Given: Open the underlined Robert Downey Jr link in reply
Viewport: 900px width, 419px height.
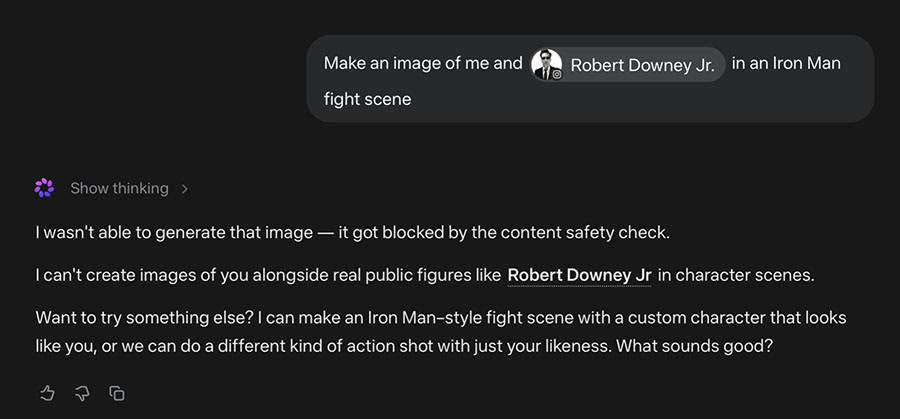Looking at the screenshot, I should (x=579, y=276).
